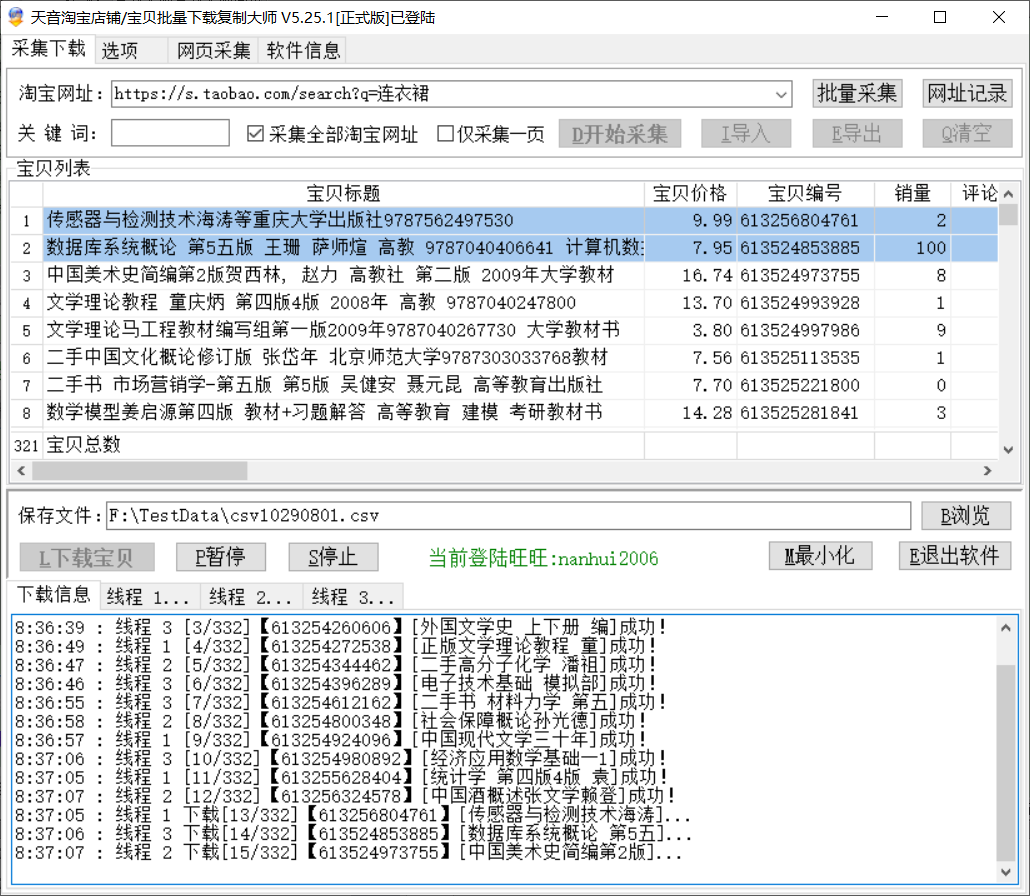Show the 线程 3 log tab
Screen dimensions: 1030x896
click(353, 597)
